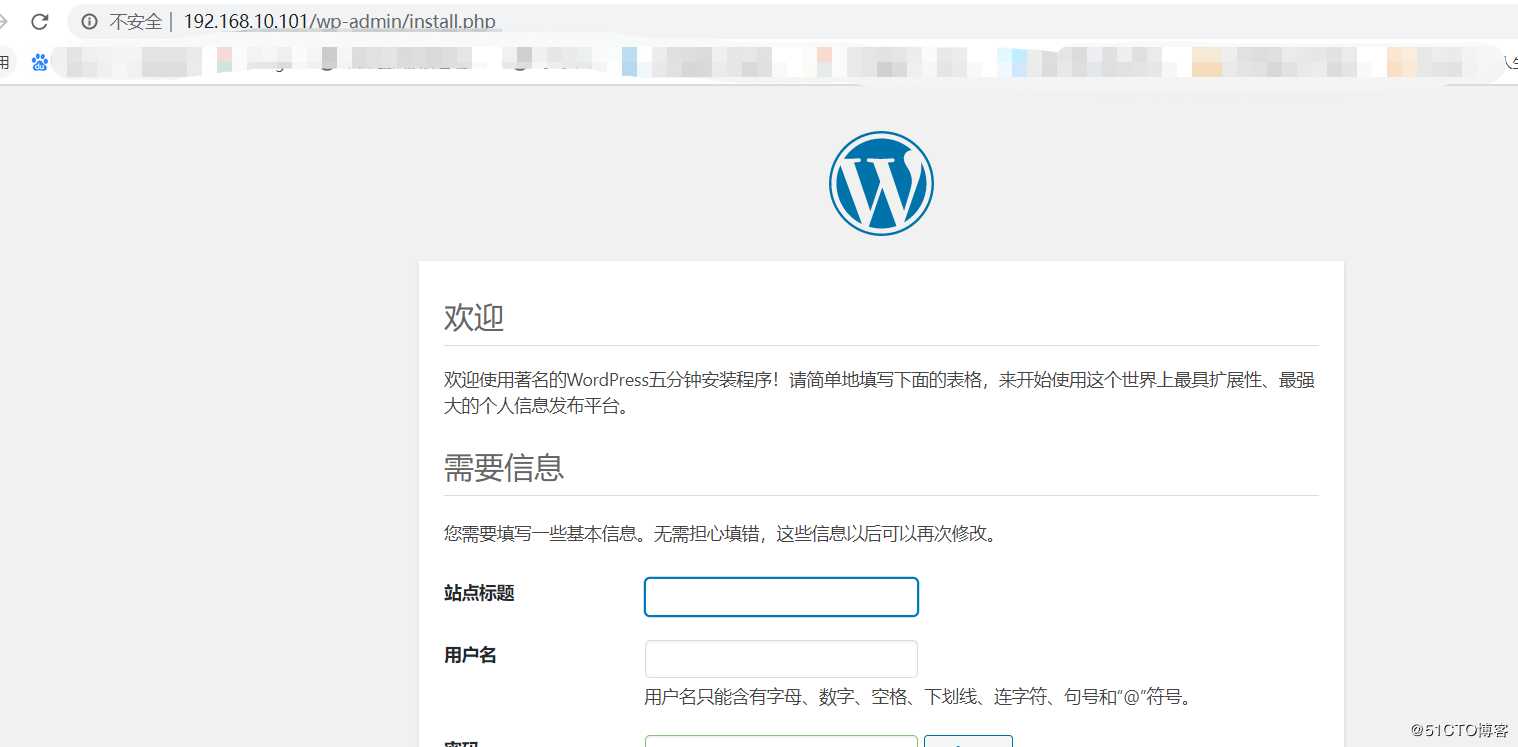Click the 用户名 field label
The height and width of the screenshot is (747, 1518).
[470, 655]
